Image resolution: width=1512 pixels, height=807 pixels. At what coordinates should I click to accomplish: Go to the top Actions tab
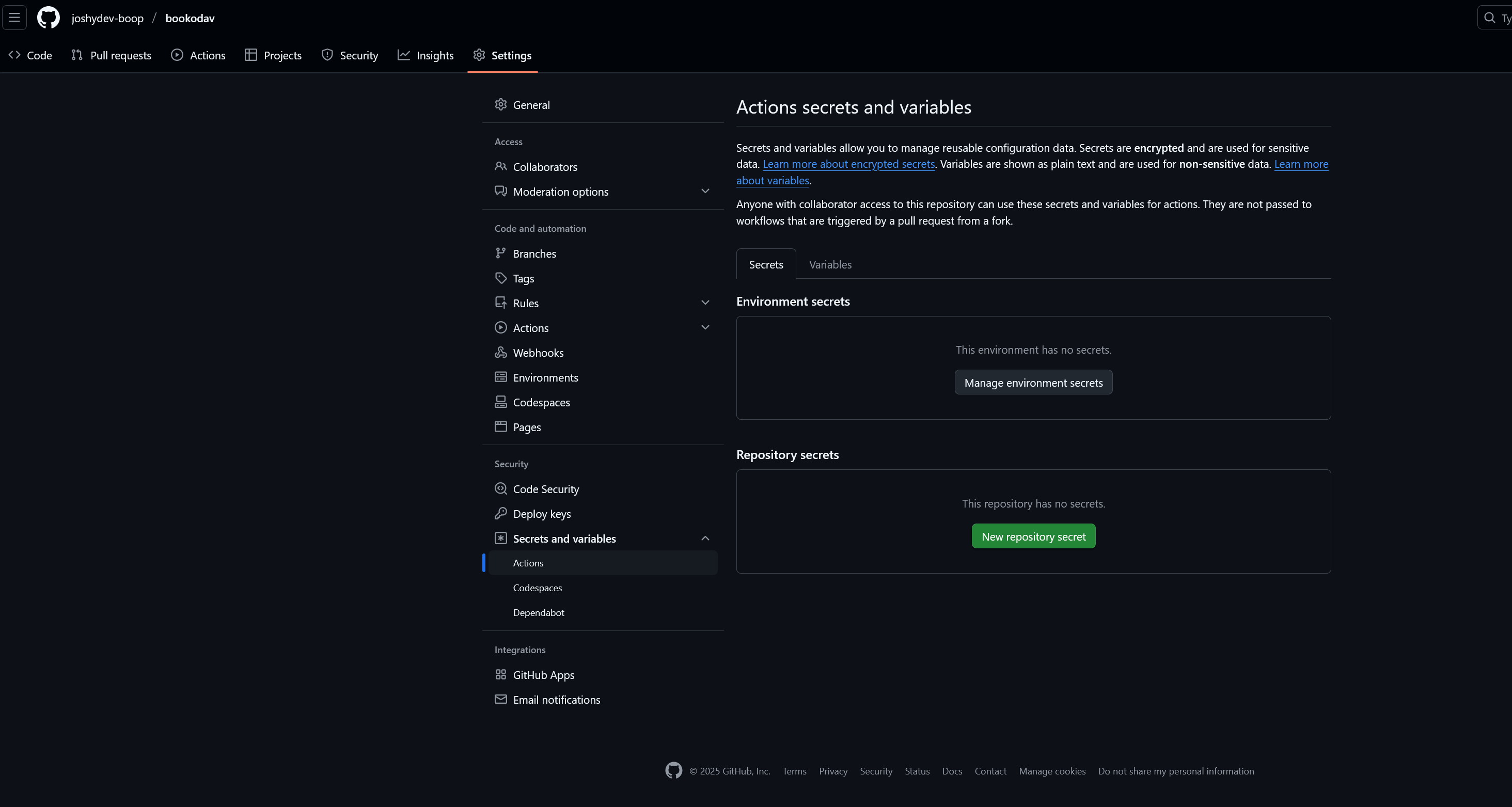coord(198,55)
